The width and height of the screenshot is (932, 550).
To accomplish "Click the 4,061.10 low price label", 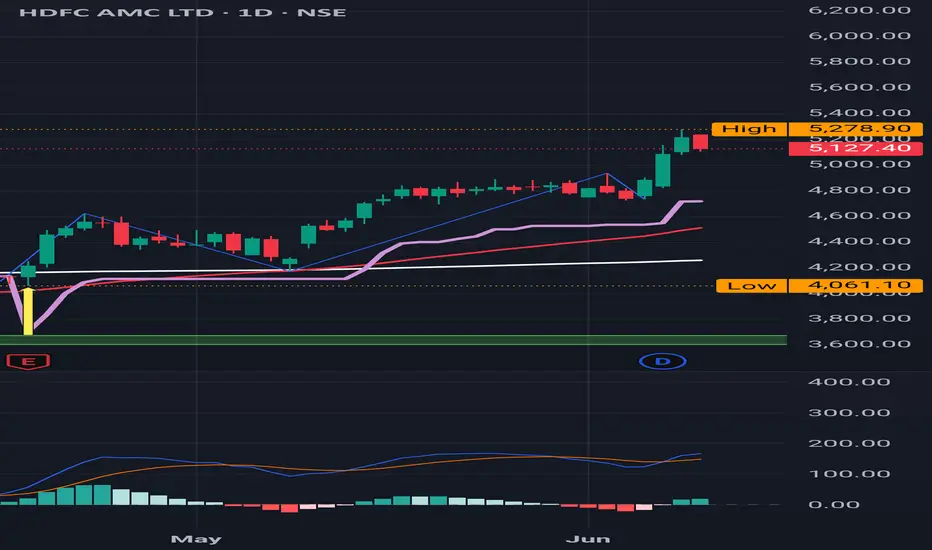I will tap(856, 286).
